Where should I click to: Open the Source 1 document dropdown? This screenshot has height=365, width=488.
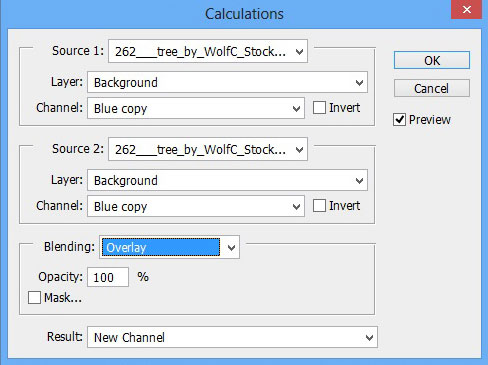(208, 51)
